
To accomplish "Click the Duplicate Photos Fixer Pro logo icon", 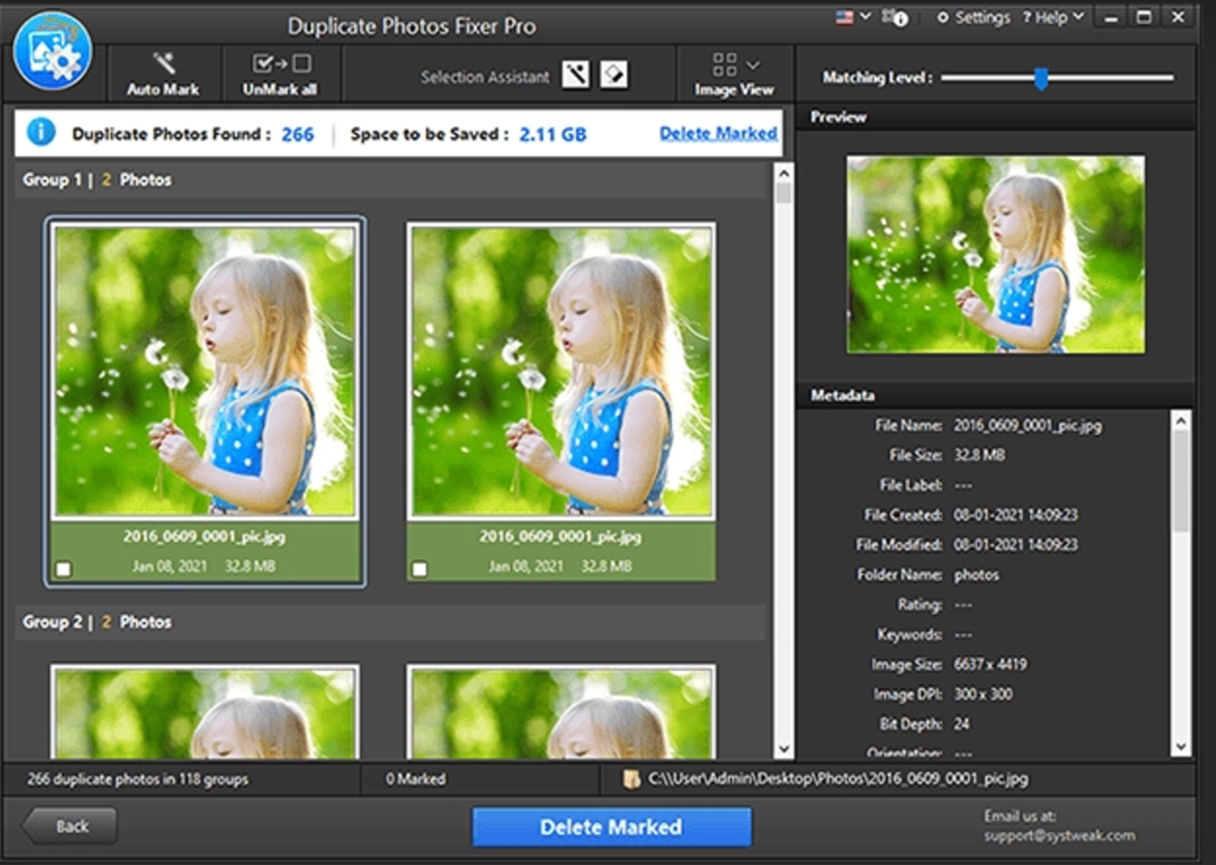I will 53,50.
